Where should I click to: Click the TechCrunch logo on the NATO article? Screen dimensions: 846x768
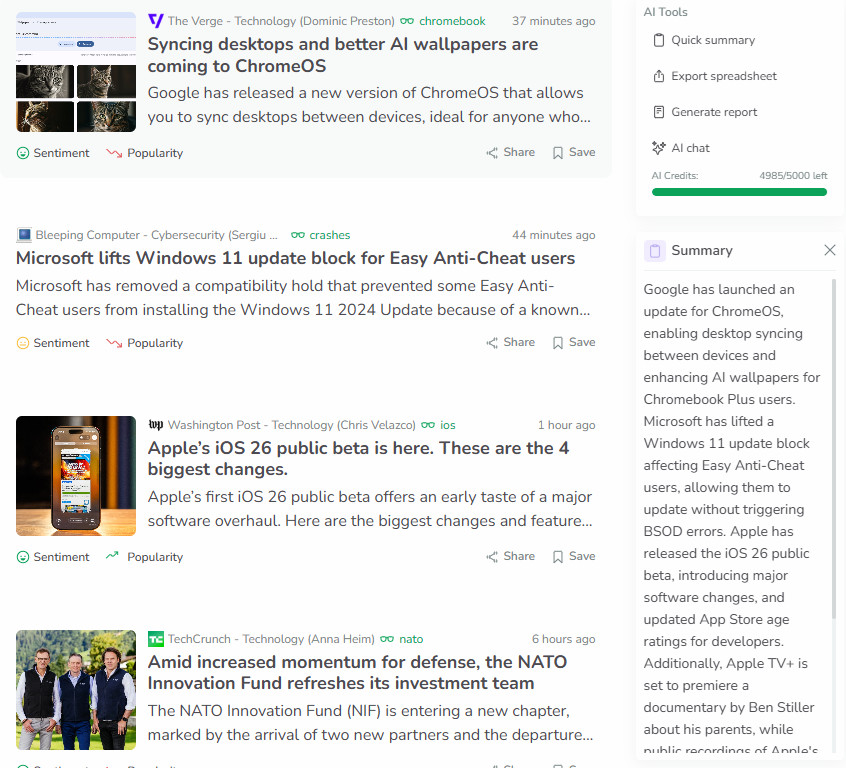pyautogui.click(x=155, y=638)
